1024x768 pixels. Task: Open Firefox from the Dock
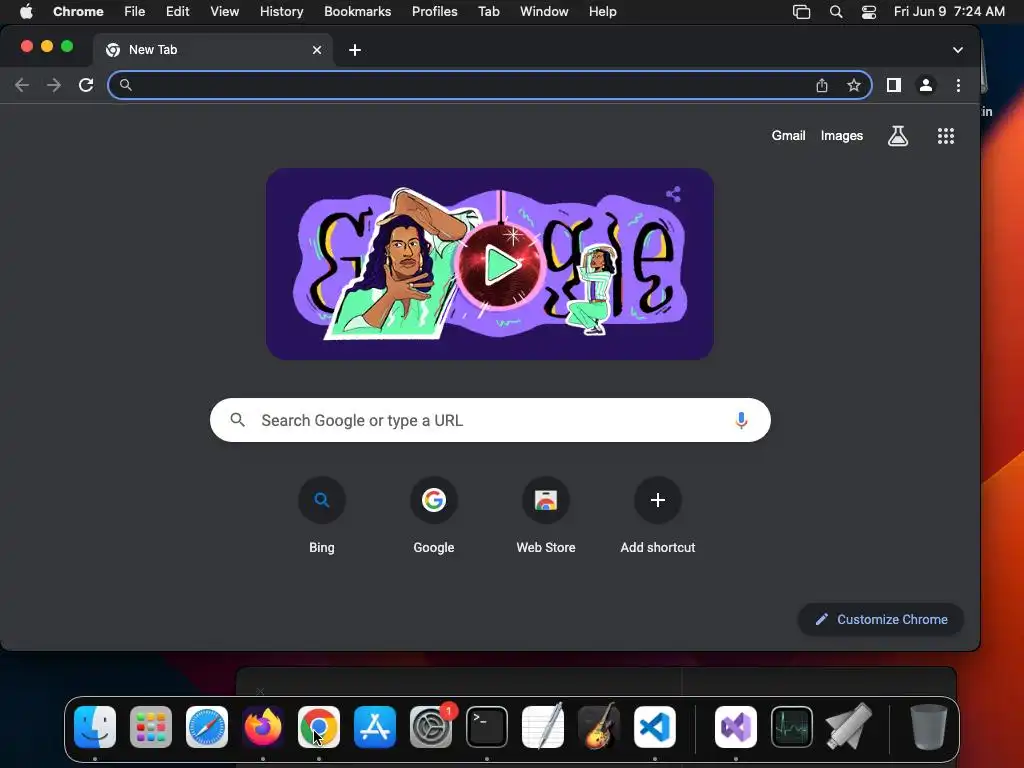263,726
